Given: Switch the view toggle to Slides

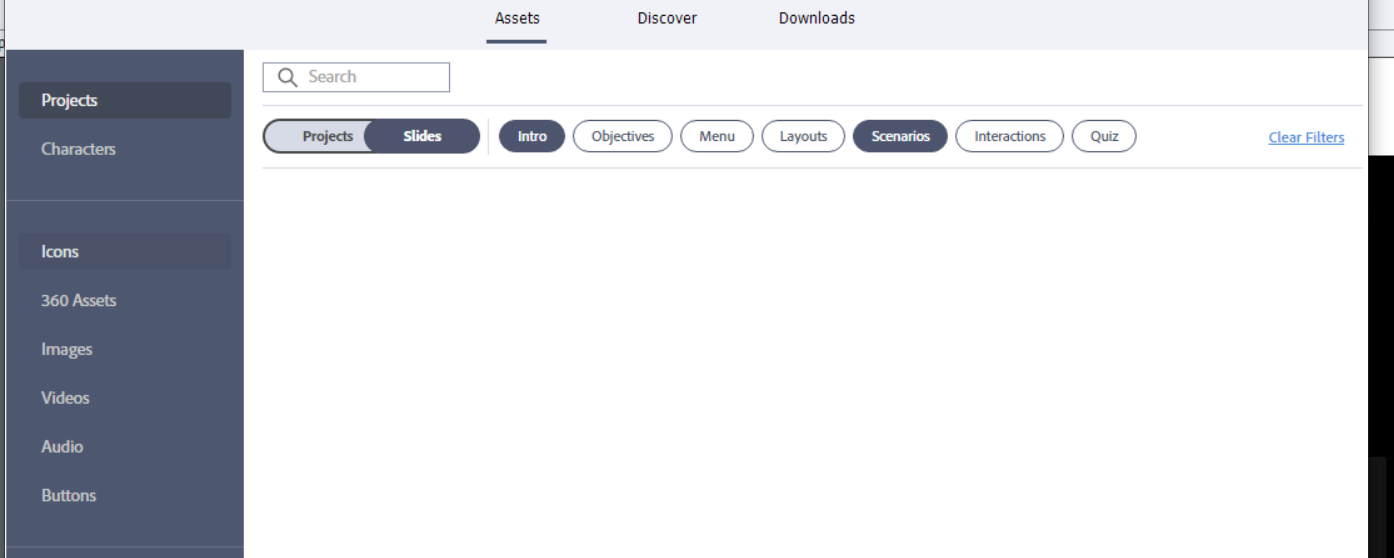Looking at the screenshot, I should tap(422, 136).
